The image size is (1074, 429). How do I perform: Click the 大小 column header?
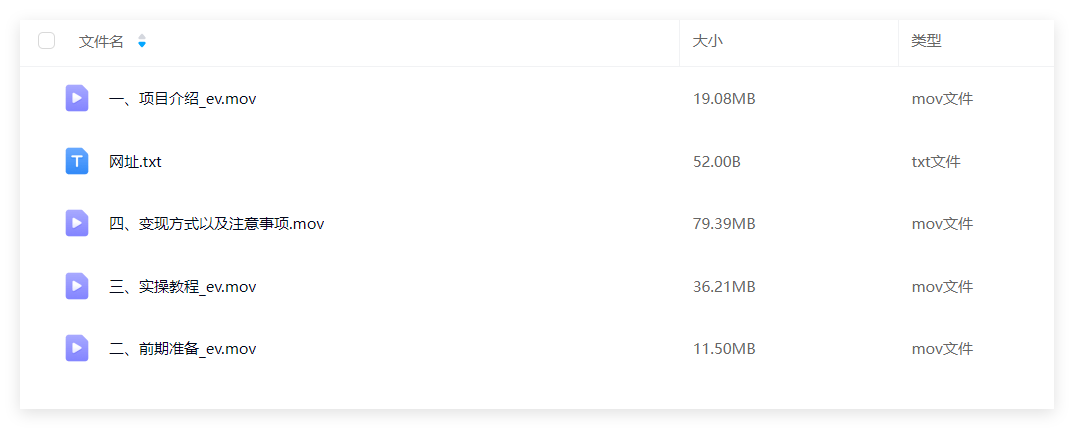click(x=708, y=41)
